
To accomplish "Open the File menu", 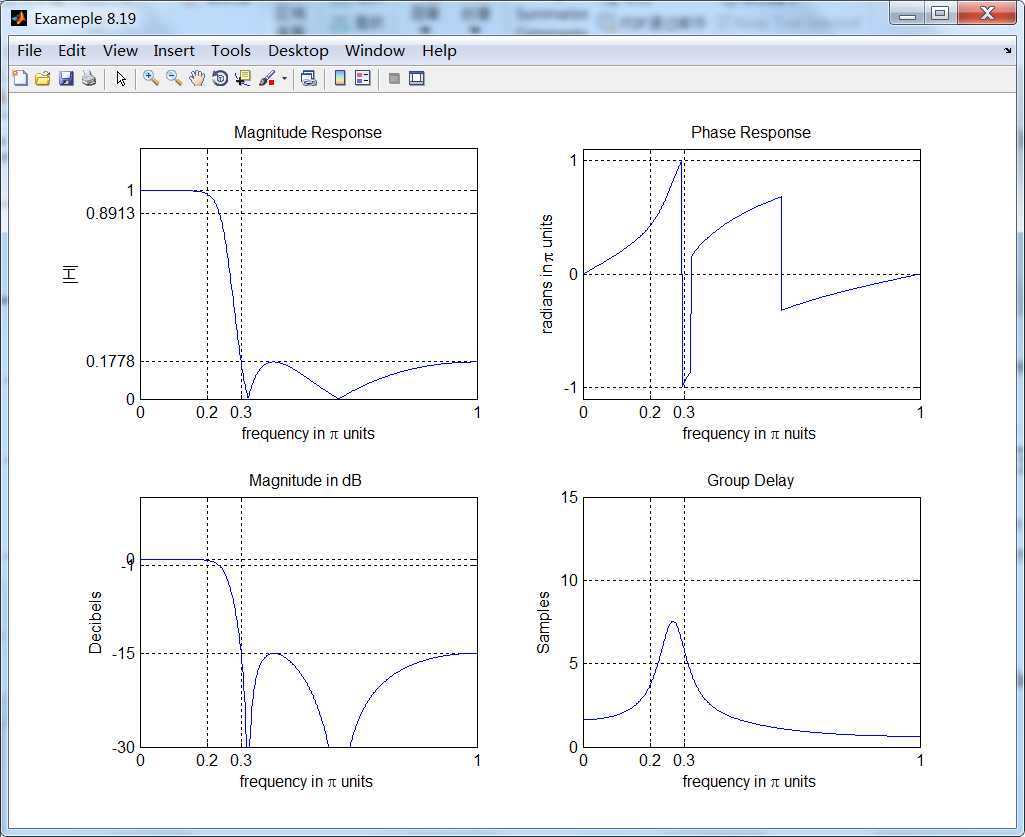I will (29, 50).
